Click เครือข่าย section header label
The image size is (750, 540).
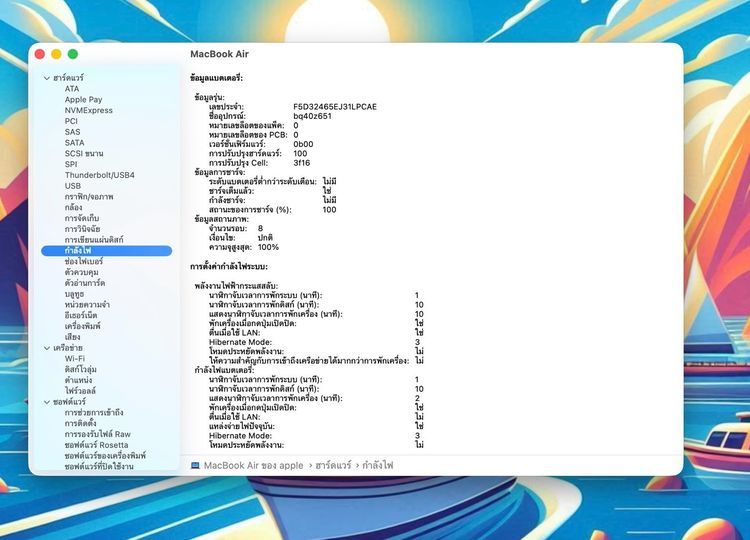tap(67, 348)
